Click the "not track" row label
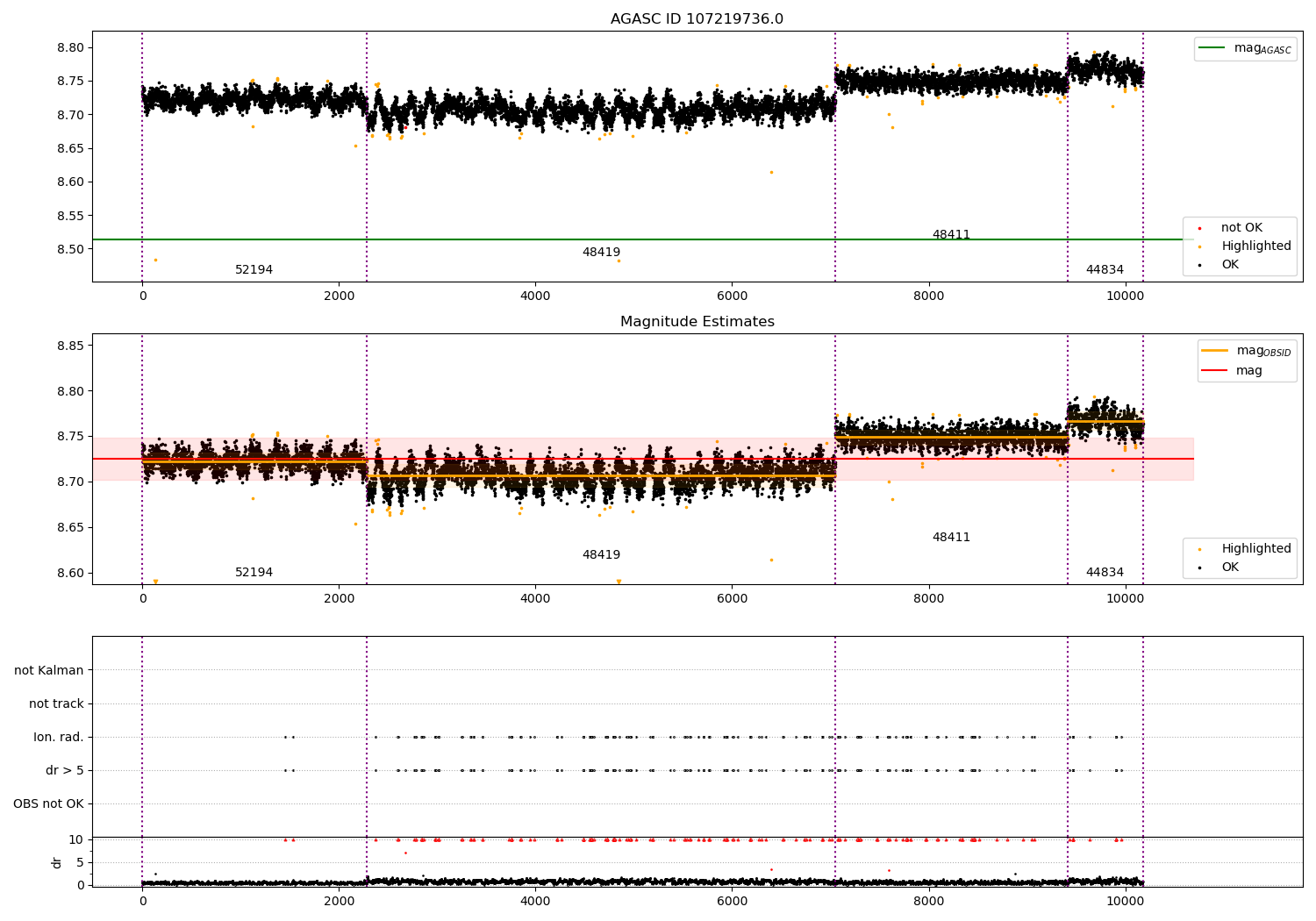Screen dimensions: 1316x921 [56, 704]
